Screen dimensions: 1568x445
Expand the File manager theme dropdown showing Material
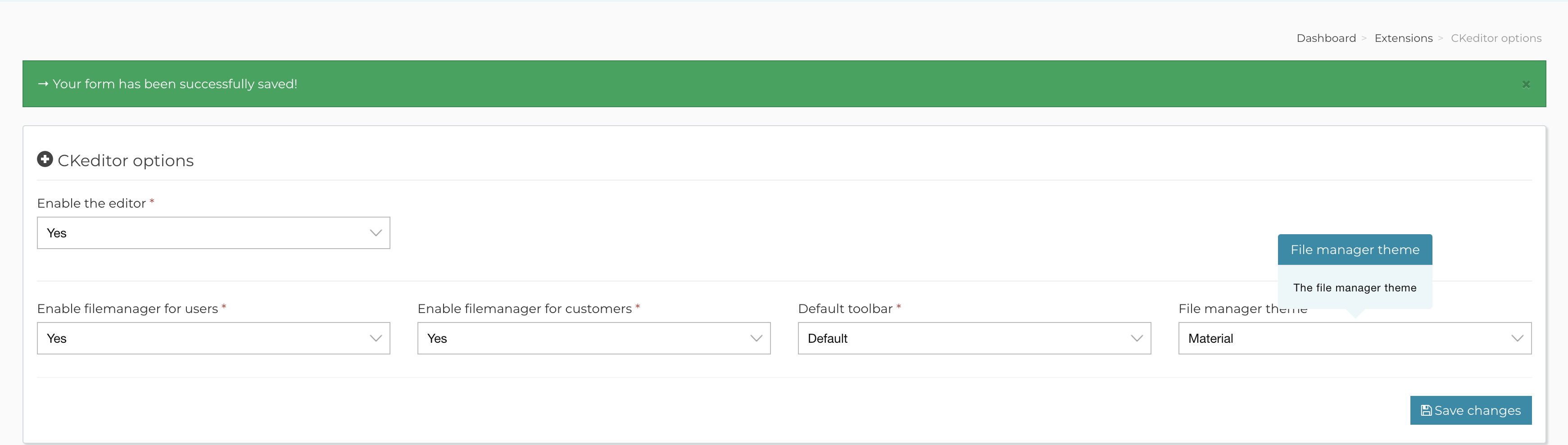click(1355, 338)
